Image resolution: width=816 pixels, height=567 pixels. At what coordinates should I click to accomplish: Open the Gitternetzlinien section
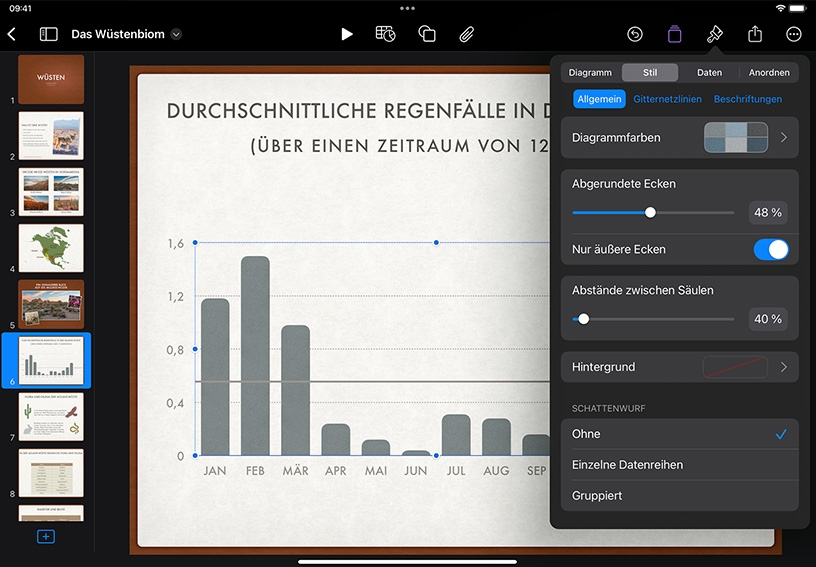[x=667, y=99]
